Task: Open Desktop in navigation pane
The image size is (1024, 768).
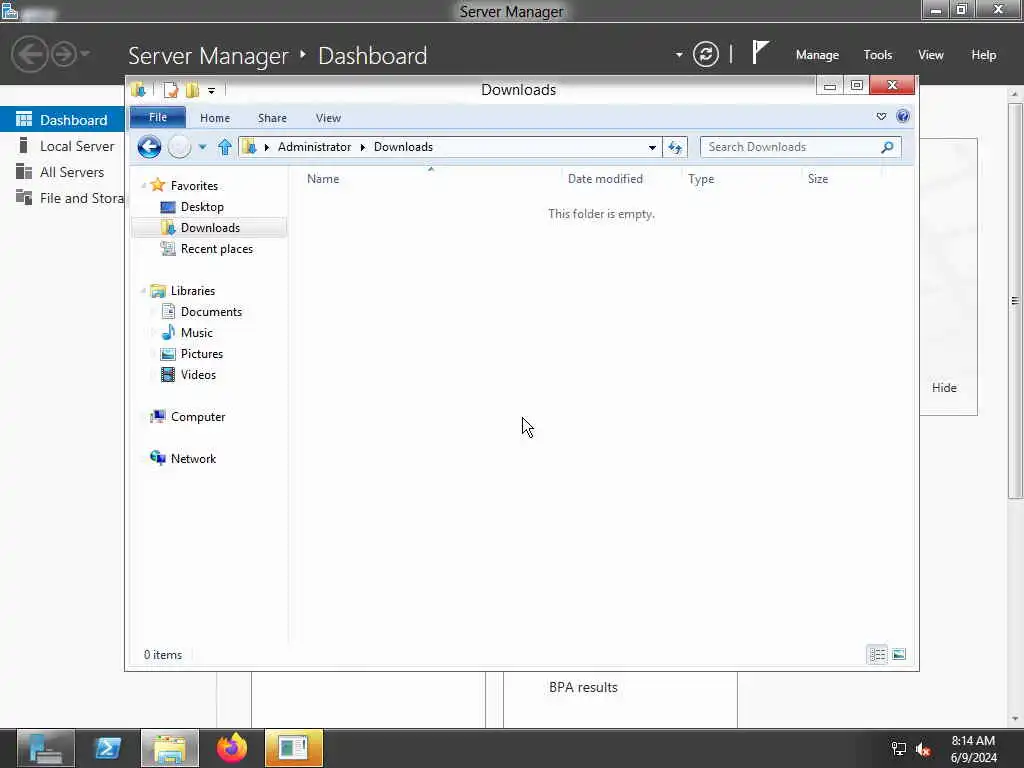Action: [202, 207]
